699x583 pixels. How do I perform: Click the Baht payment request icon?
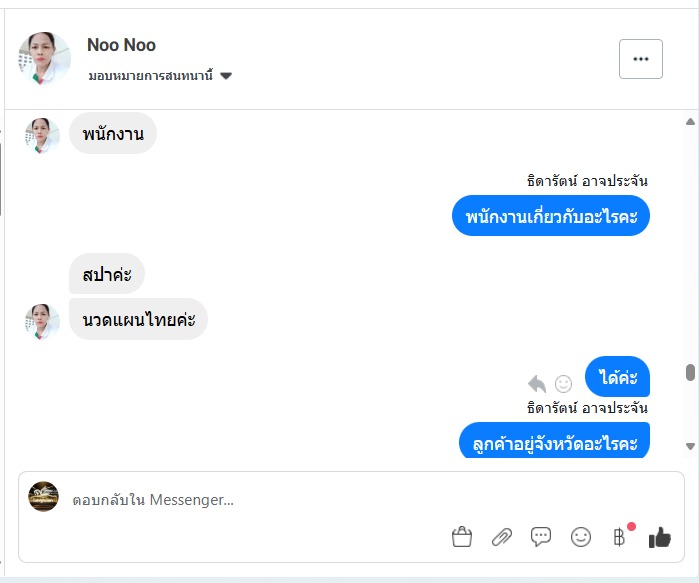tap(619, 537)
